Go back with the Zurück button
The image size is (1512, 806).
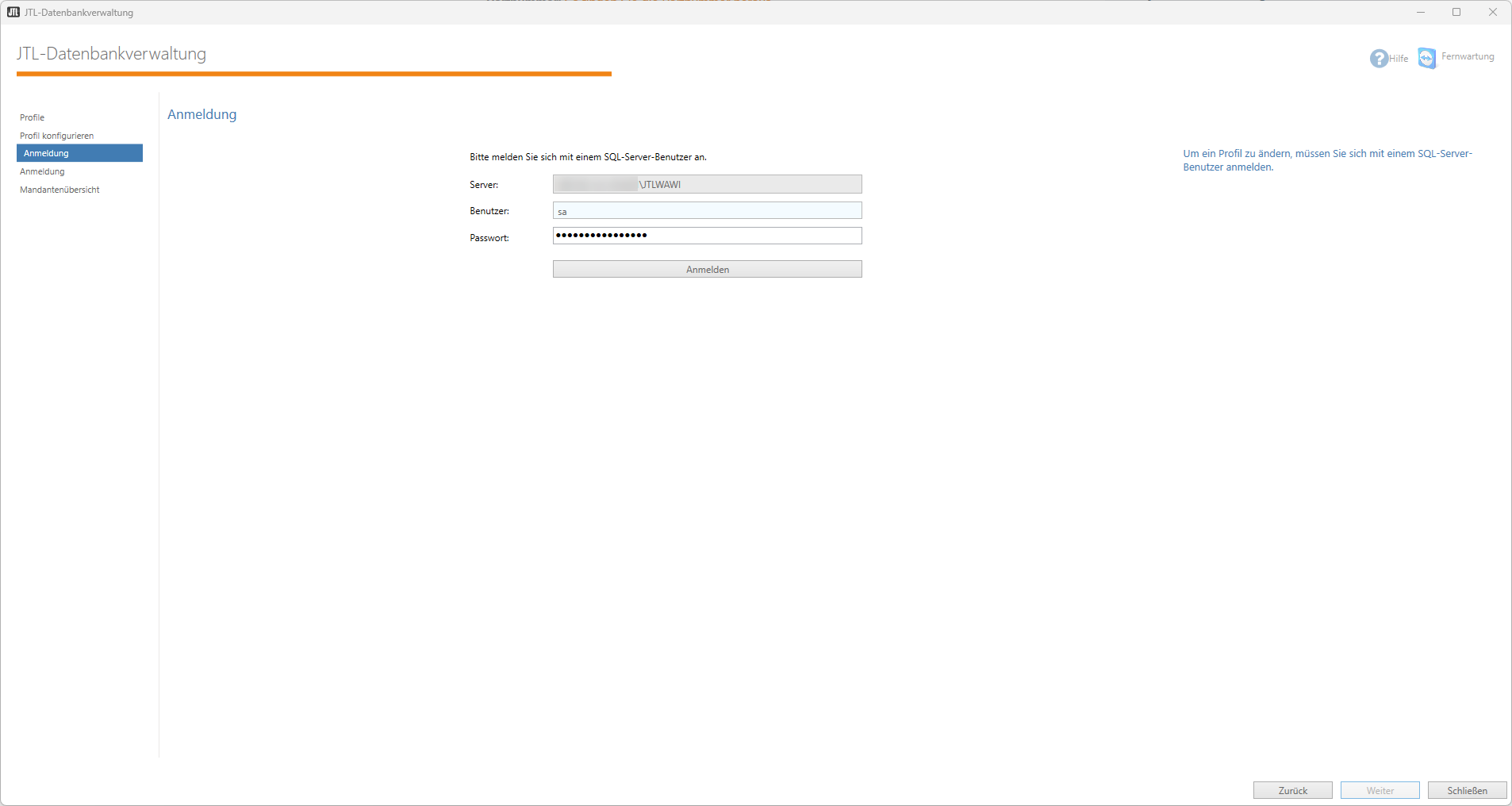pos(1292,790)
